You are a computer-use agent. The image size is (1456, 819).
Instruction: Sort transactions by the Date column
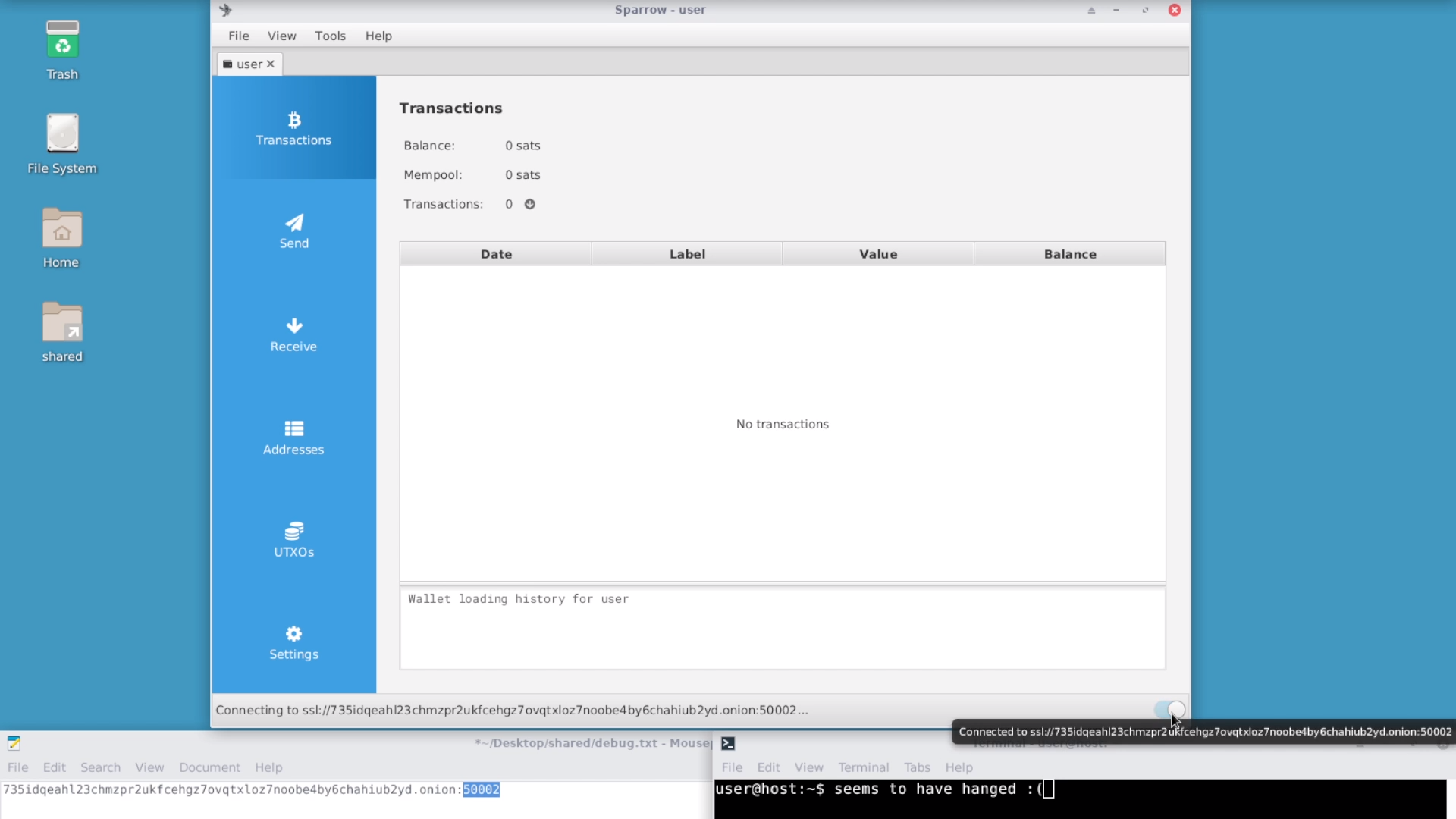click(495, 253)
